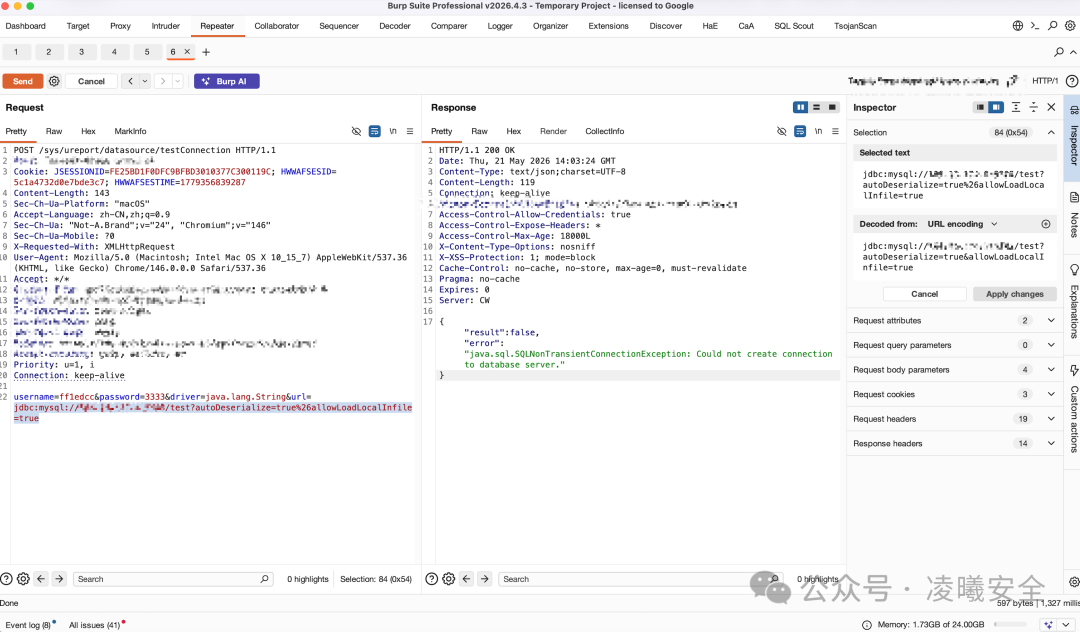Image resolution: width=1080 pixels, height=632 pixels.
Task: Go to previous request history arrow
Action: coord(131,81)
